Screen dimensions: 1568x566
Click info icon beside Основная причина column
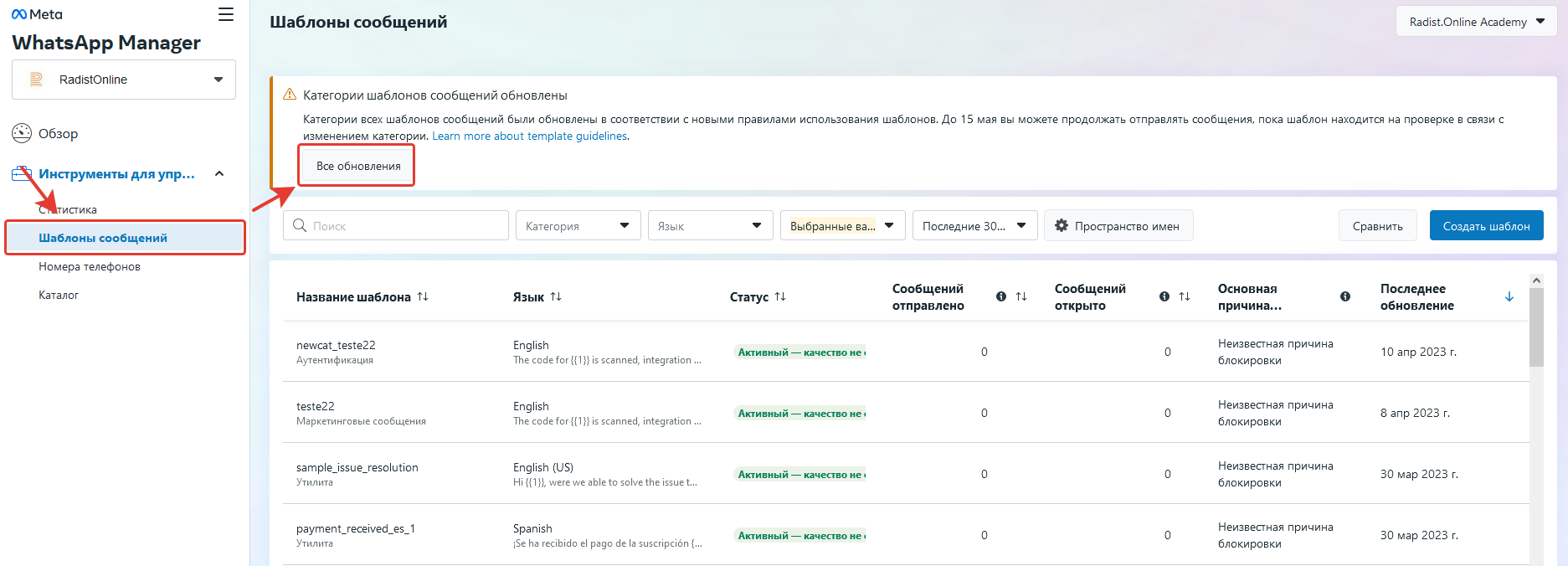[1345, 296]
